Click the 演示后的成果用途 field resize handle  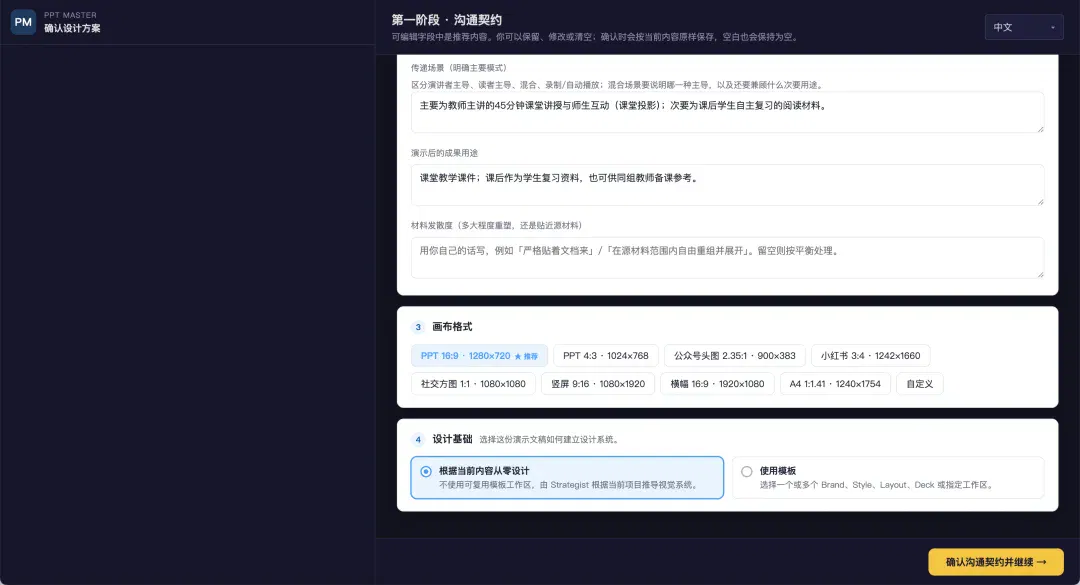1040,201
